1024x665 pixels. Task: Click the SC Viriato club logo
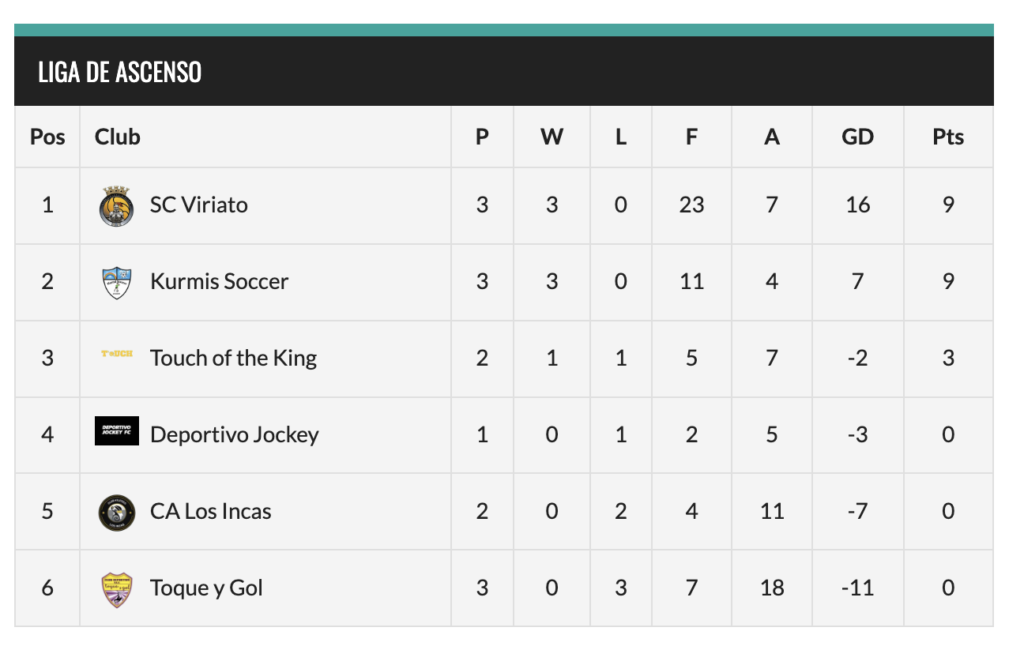coord(117,206)
